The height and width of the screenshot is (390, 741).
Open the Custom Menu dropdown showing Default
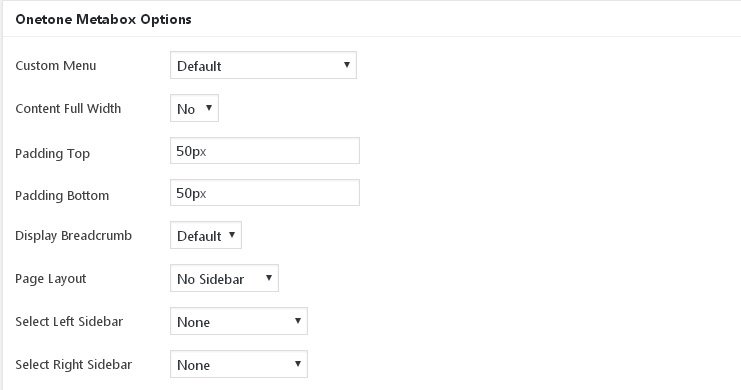point(263,65)
